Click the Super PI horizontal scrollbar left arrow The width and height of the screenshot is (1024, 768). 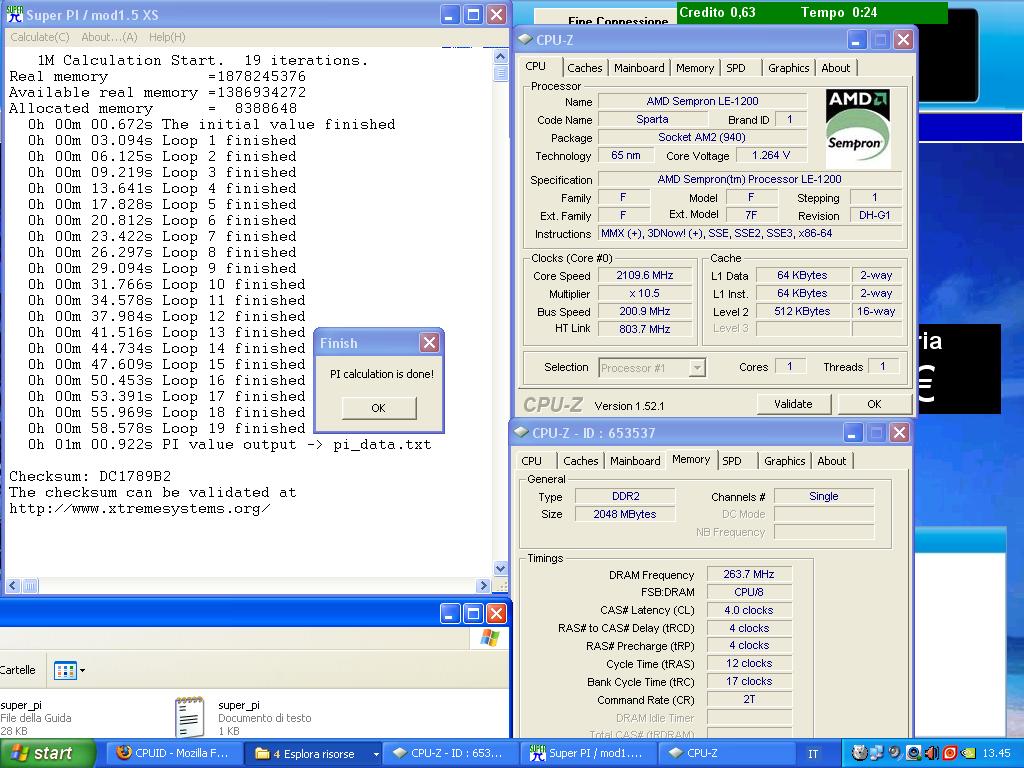[x=13, y=586]
